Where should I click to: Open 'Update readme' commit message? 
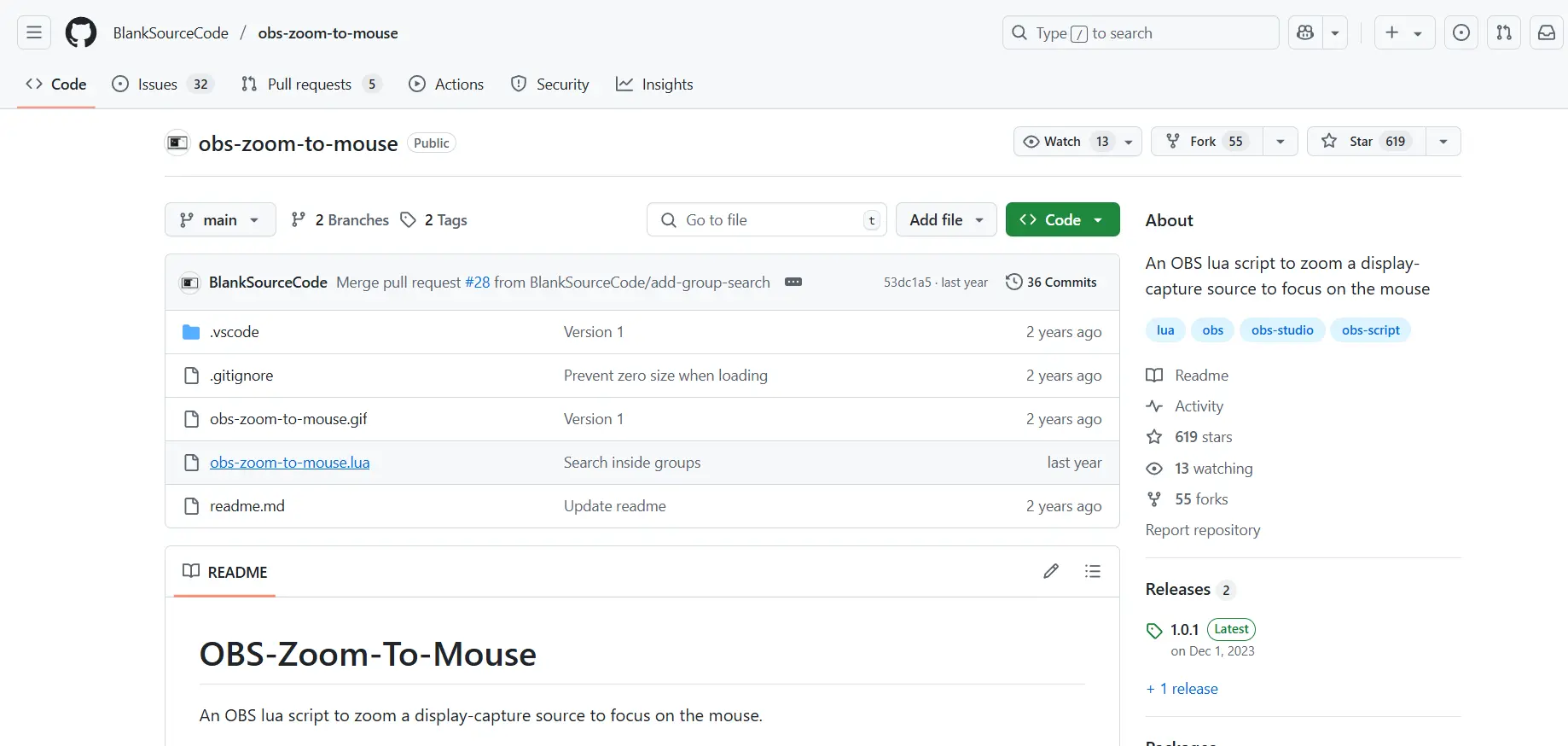(614, 506)
